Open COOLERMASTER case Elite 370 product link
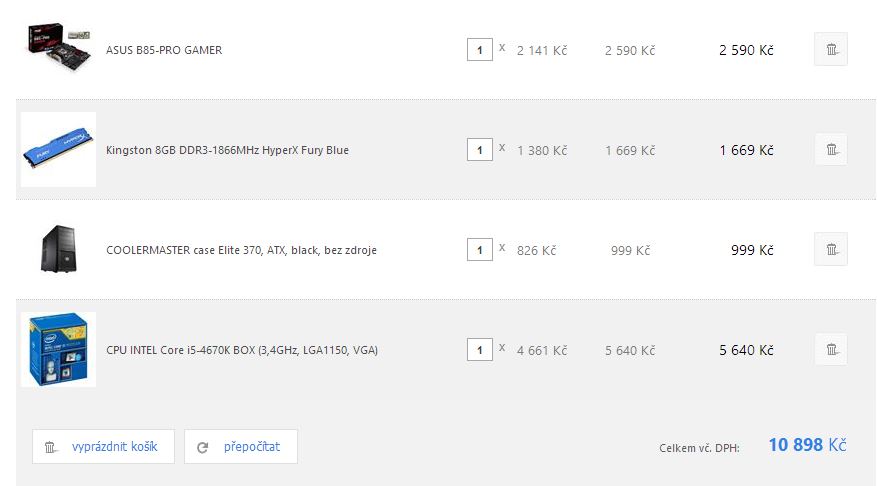 pyautogui.click(x=241, y=250)
